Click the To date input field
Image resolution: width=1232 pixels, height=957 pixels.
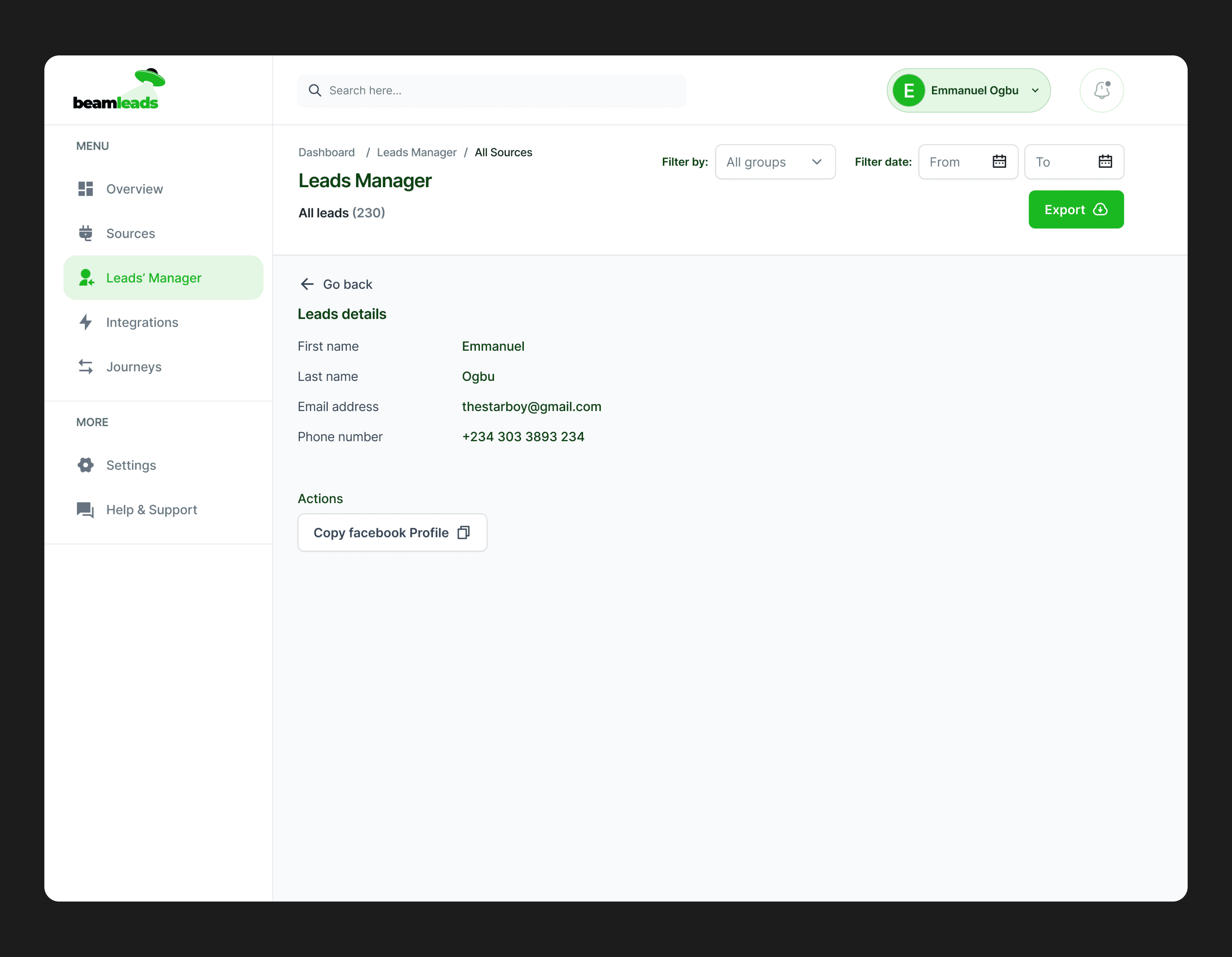click(1073, 162)
